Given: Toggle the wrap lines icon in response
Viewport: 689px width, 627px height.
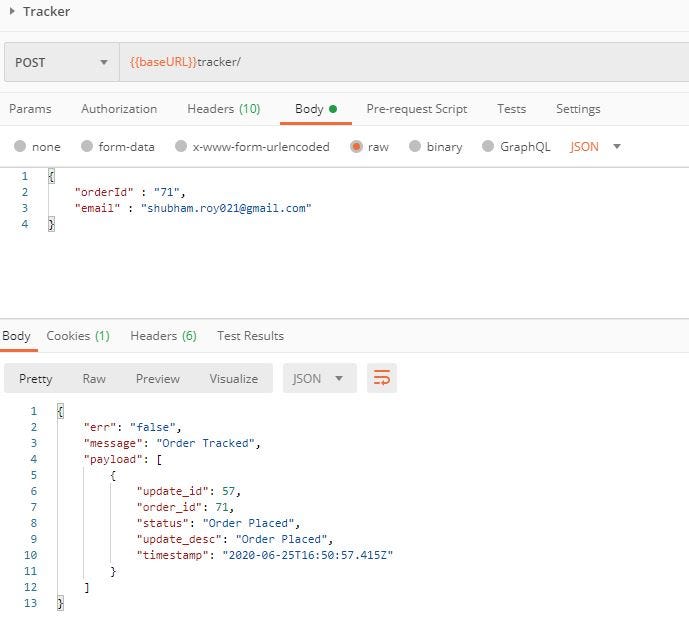Looking at the screenshot, I should coord(382,378).
